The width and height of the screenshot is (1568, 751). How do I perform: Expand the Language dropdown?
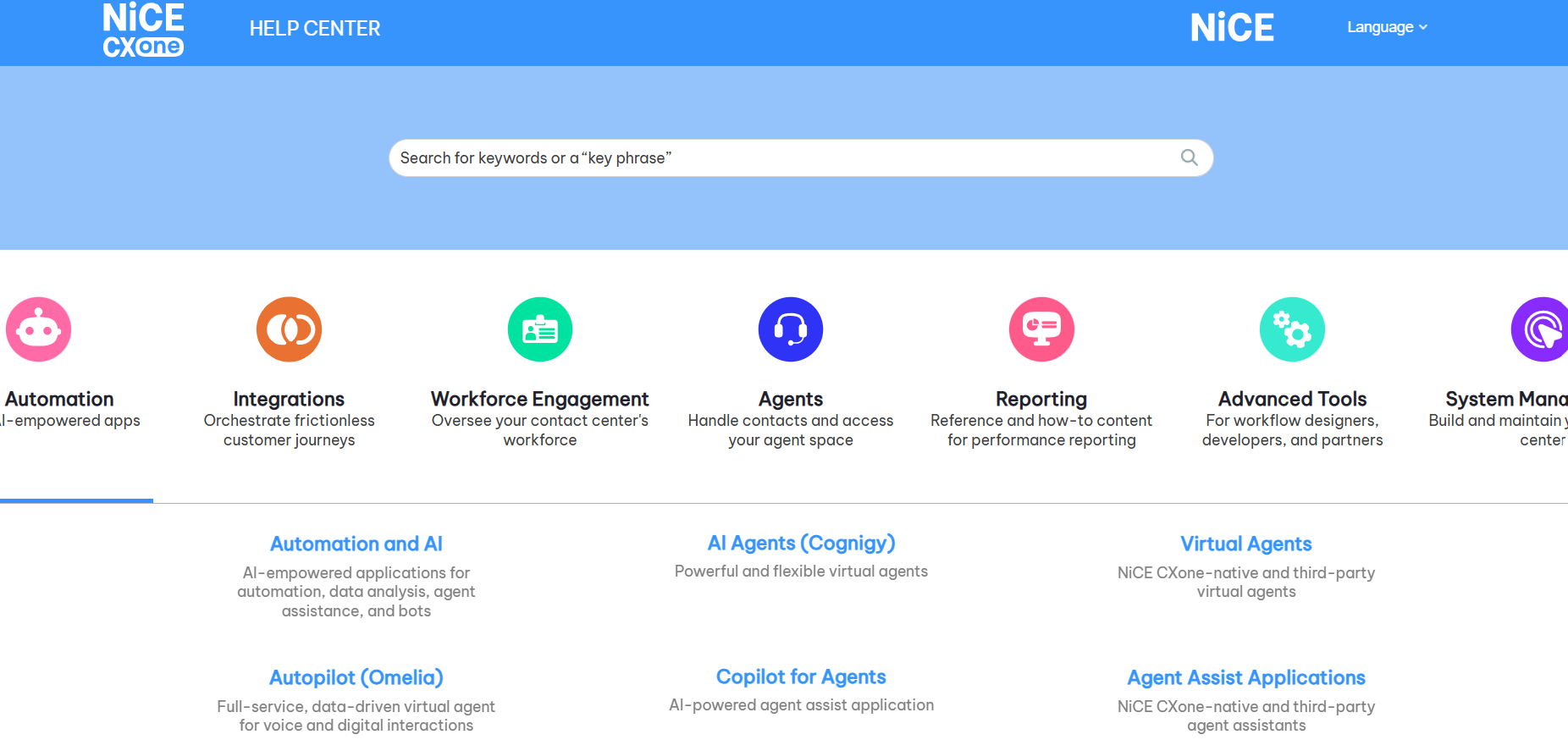(1387, 27)
